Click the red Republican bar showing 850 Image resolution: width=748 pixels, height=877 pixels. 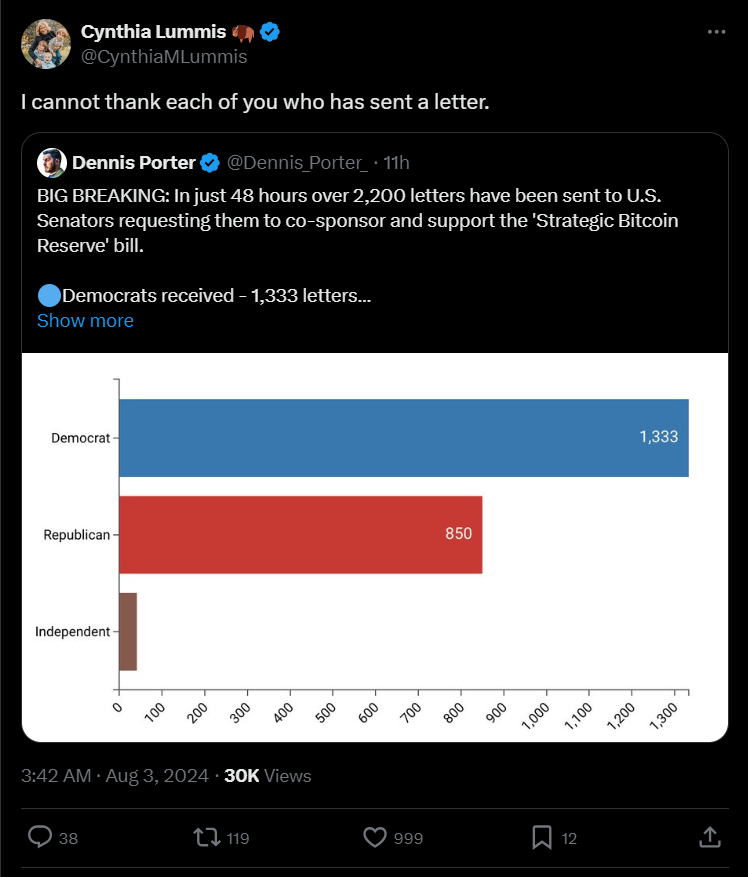point(300,535)
